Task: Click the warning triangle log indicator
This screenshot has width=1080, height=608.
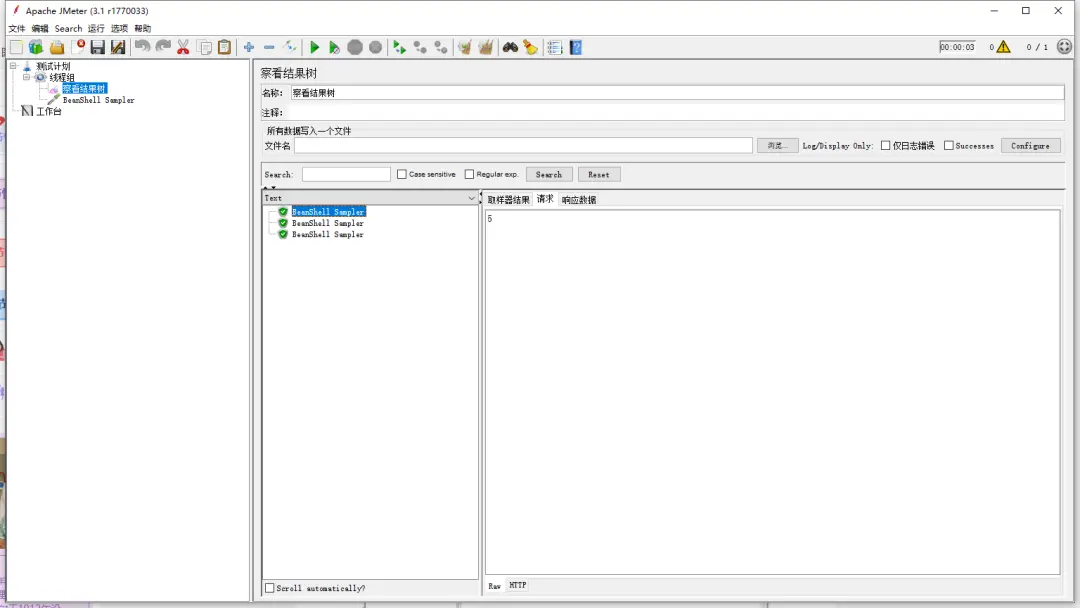Action: click(x=1004, y=47)
